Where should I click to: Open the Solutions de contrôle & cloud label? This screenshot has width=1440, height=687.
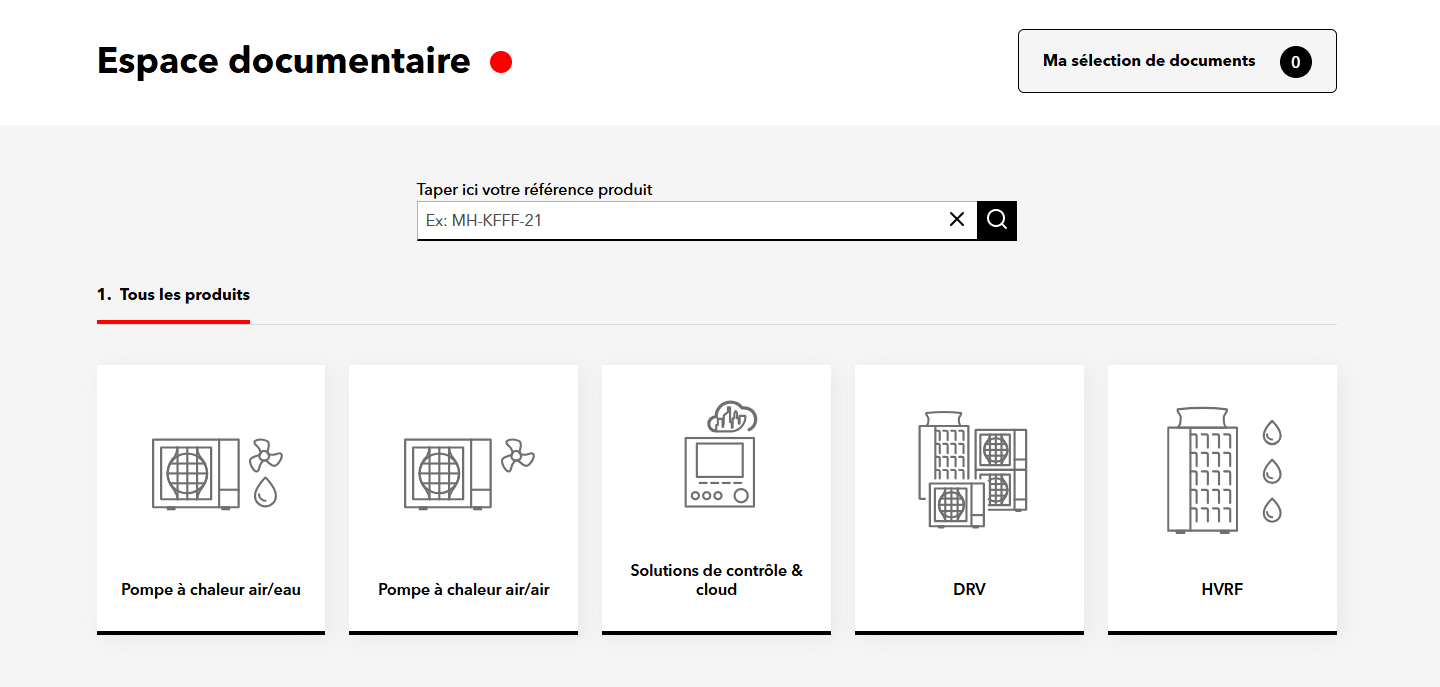(x=716, y=580)
